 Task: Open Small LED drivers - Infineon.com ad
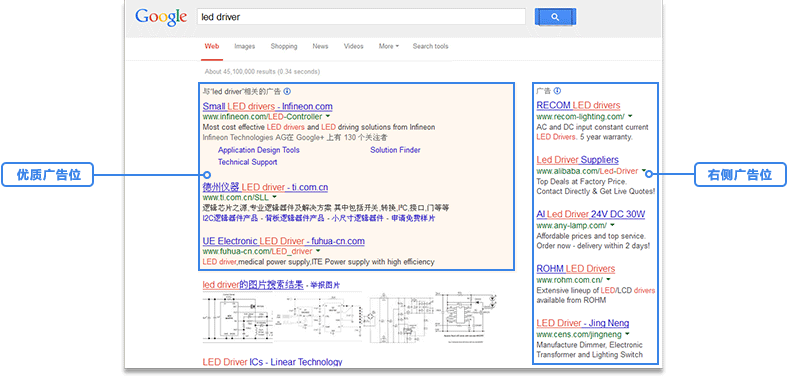268,106
